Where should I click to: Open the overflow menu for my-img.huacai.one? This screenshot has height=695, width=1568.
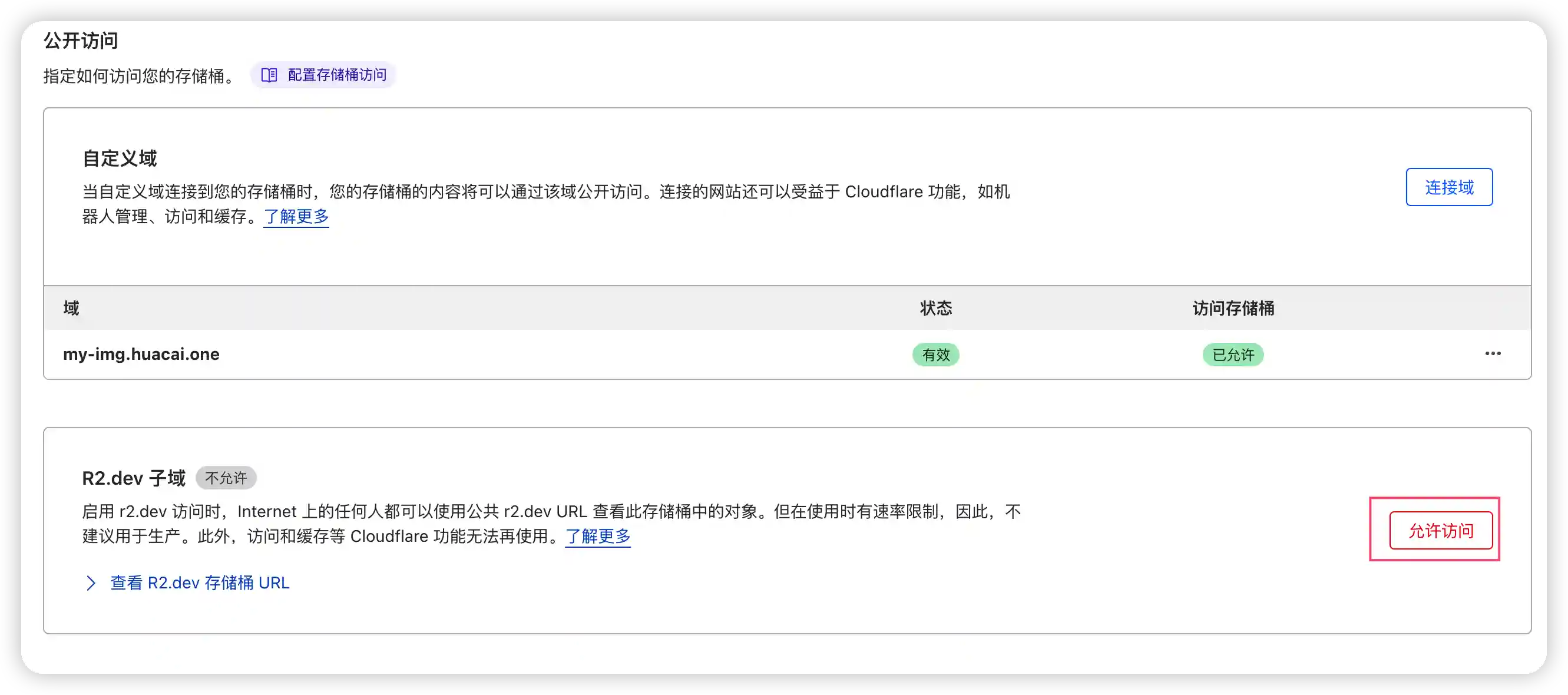pos(1493,353)
